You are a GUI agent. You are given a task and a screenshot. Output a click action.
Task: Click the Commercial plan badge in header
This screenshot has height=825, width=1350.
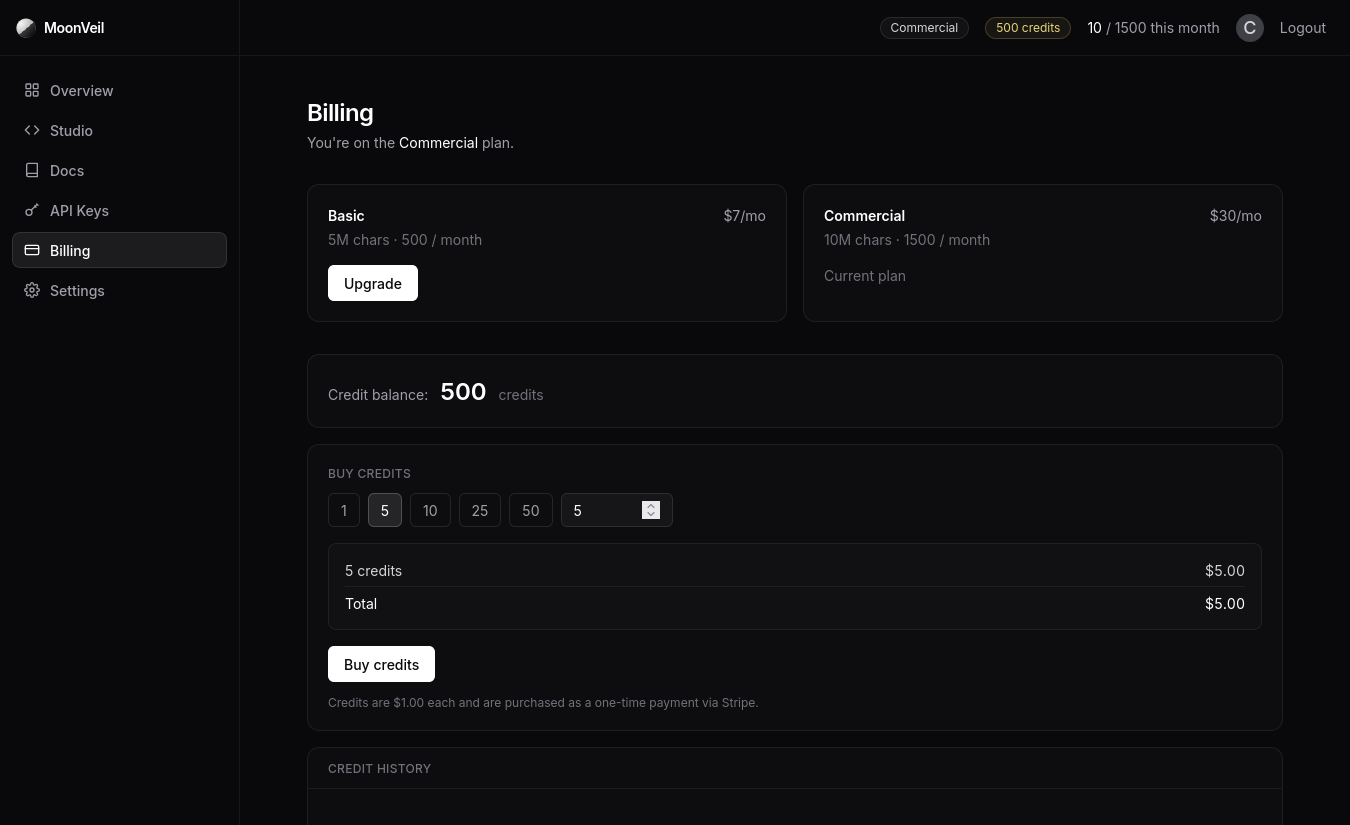click(924, 28)
